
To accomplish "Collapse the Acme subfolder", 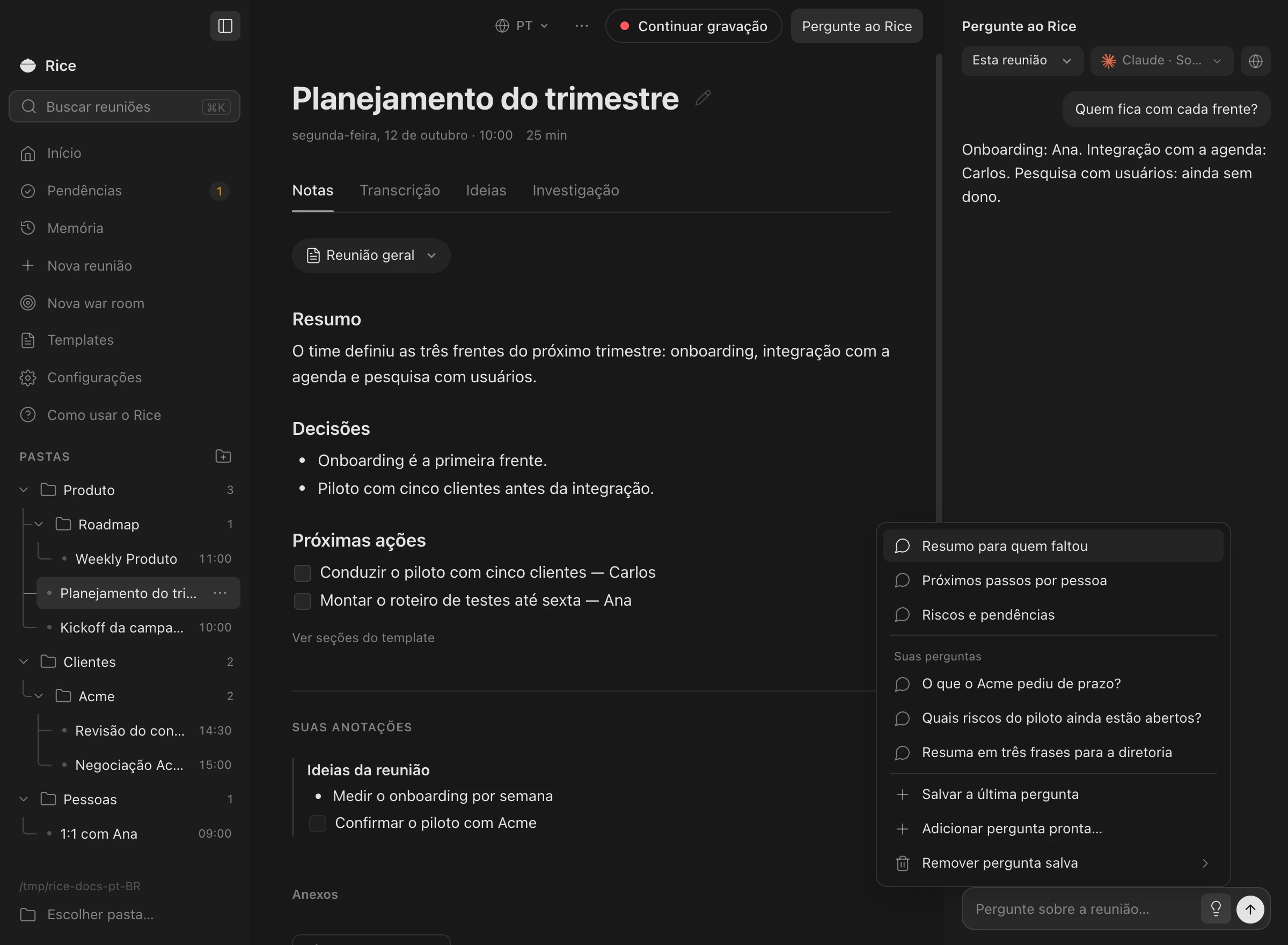I will pyautogui.click(x=39, y=695).
